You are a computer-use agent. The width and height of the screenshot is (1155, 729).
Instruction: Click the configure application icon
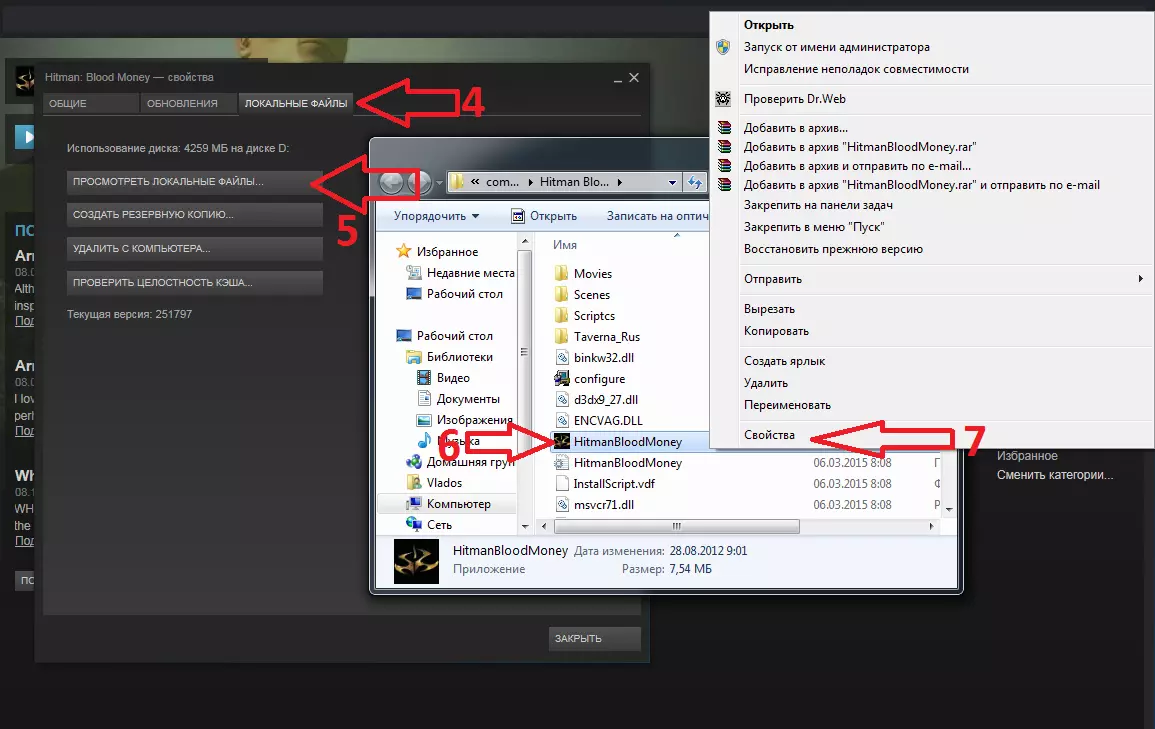click(561, 378)
